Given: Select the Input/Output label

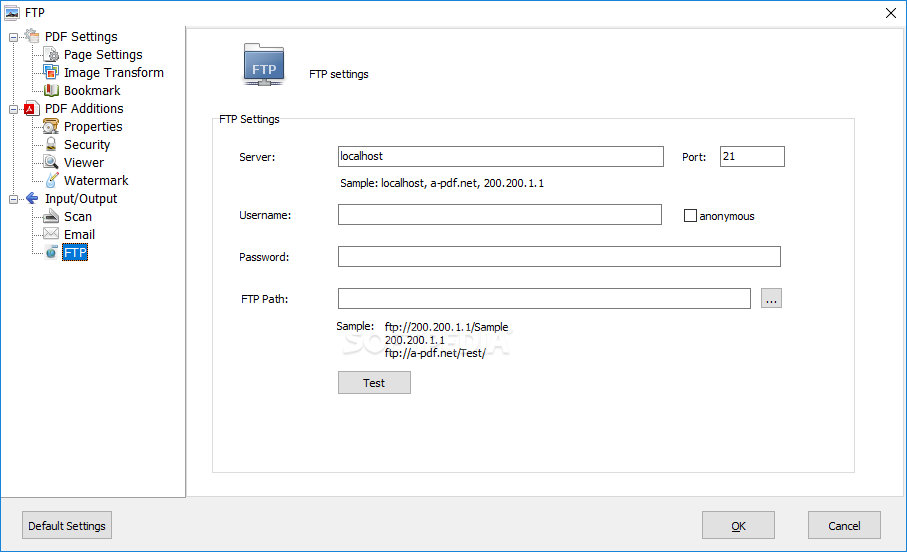Looking at the screenshot, I should click(x=81, y=198).
